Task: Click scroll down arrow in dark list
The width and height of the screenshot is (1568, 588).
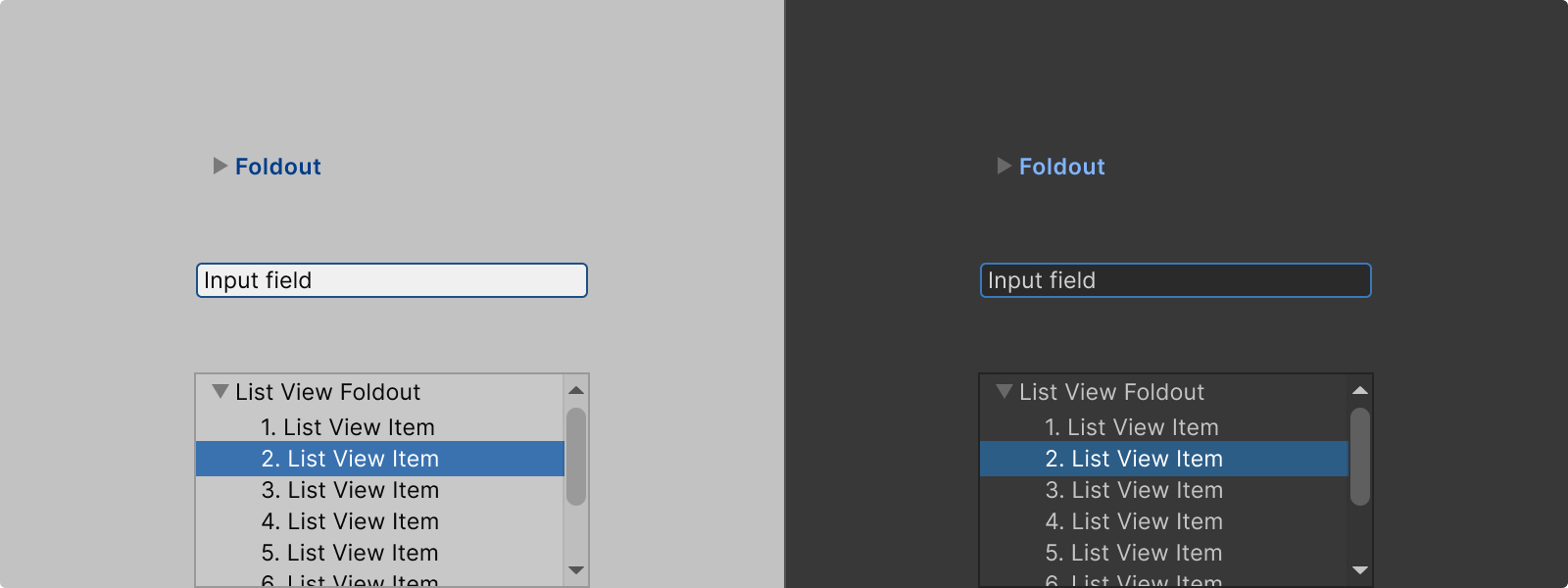Action: [x=1360, y=570]
